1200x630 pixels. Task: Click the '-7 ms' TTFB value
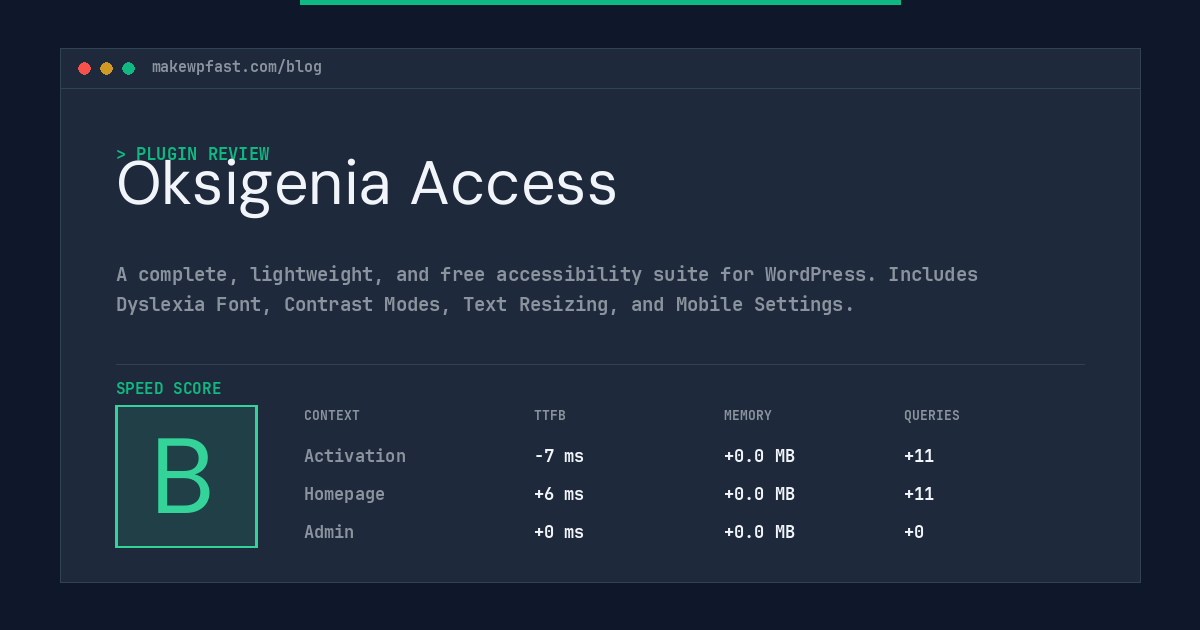pyautogui.click(x=559, y=456)
